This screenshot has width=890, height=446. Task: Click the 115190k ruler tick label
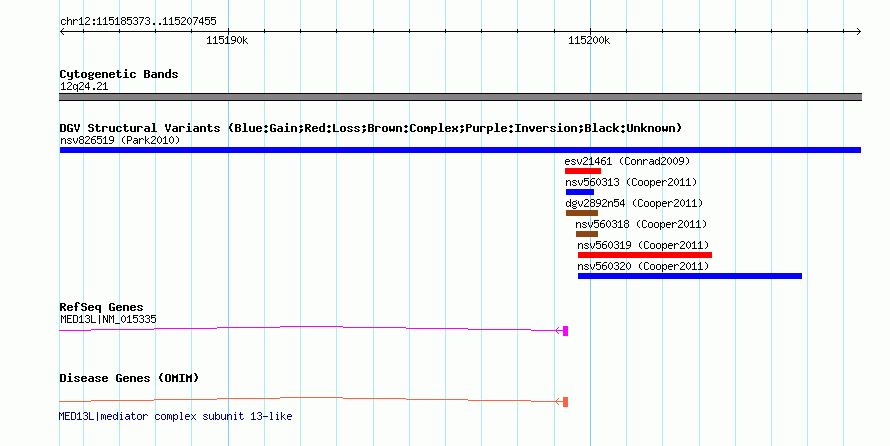(x=227, y=40)
